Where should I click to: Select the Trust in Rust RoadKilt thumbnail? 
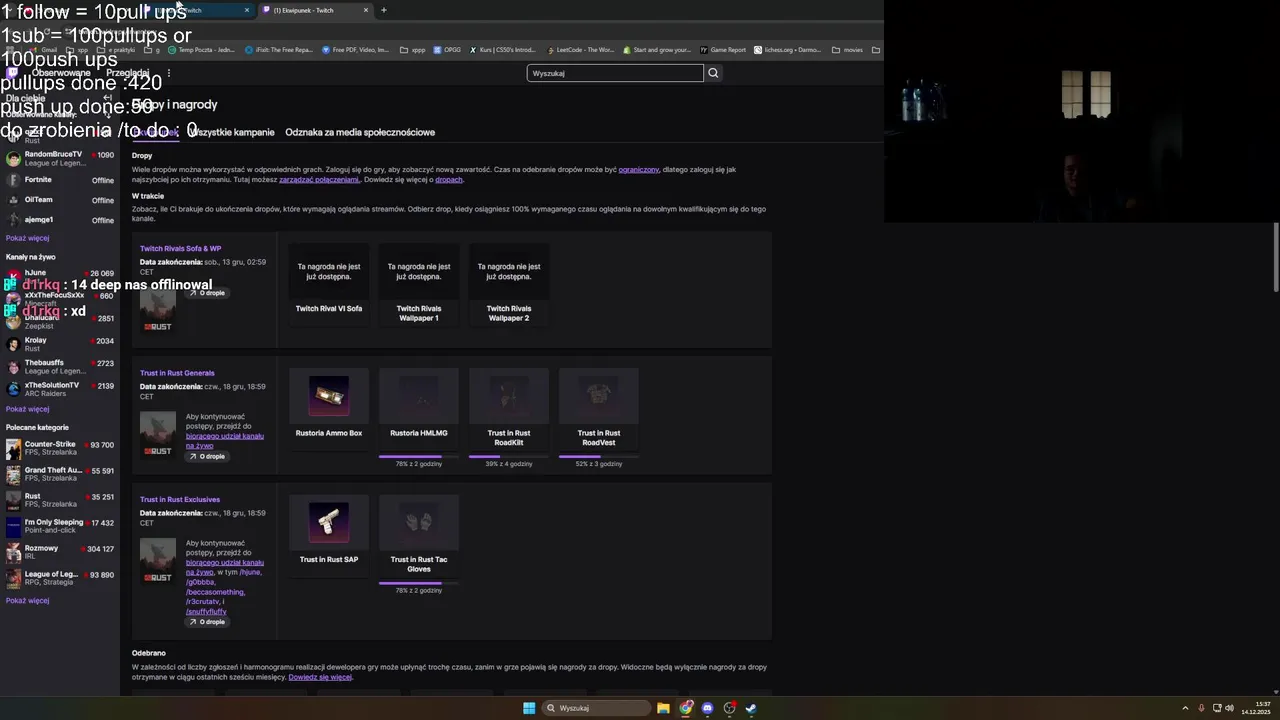tap(509, 396)
